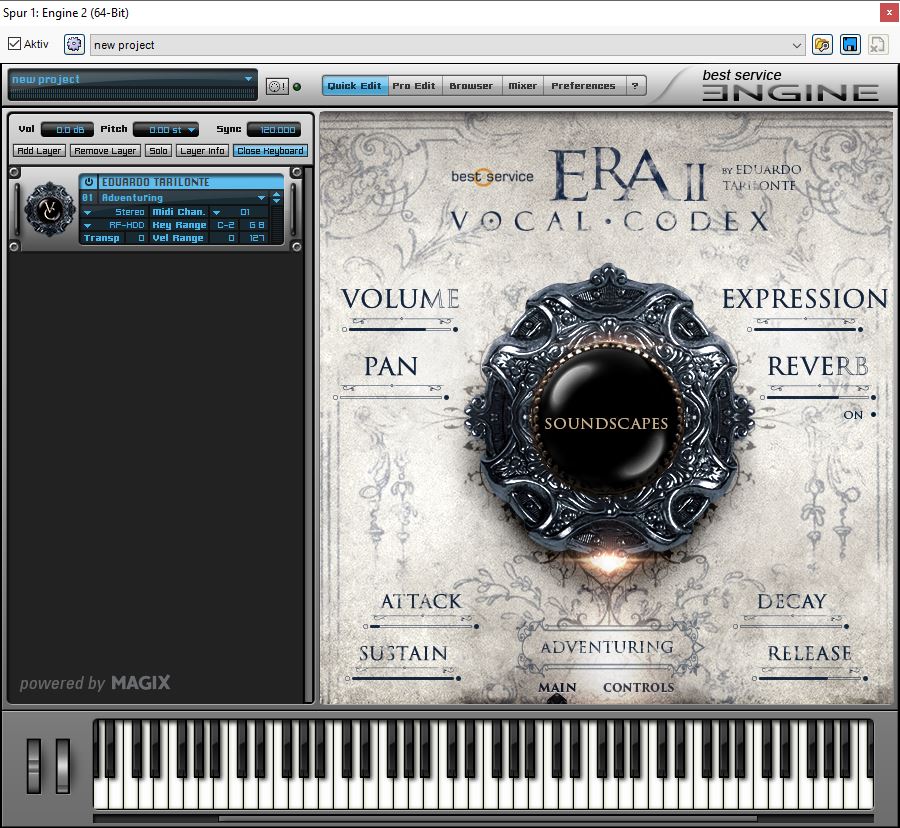Open the new project preset combo box
The image size is (900, 828).
pos(447,45)
